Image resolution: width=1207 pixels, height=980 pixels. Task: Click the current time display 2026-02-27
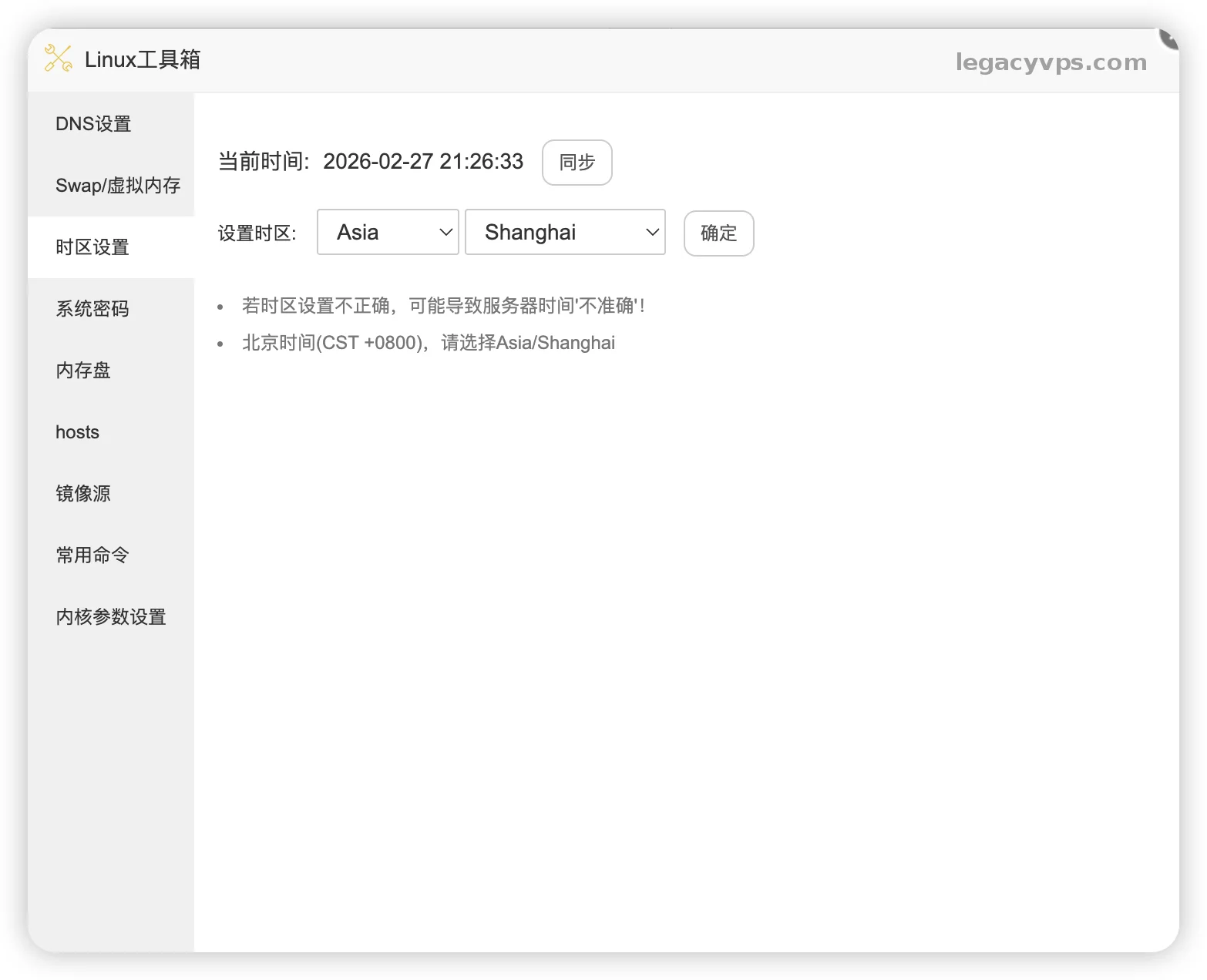(423, 162)
